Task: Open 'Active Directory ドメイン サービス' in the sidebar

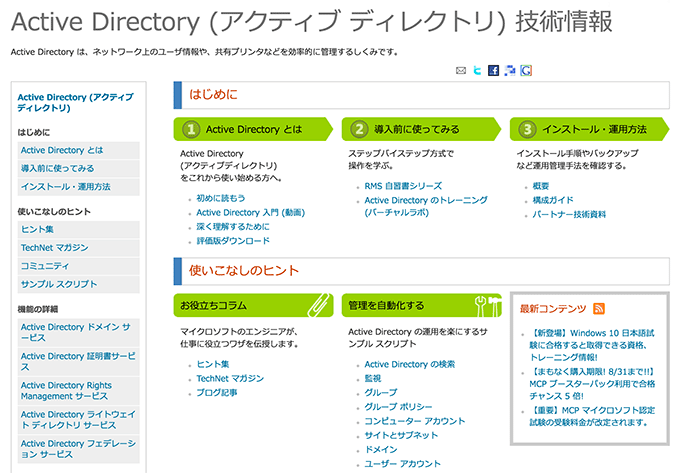Action: [x=79, y=332]
